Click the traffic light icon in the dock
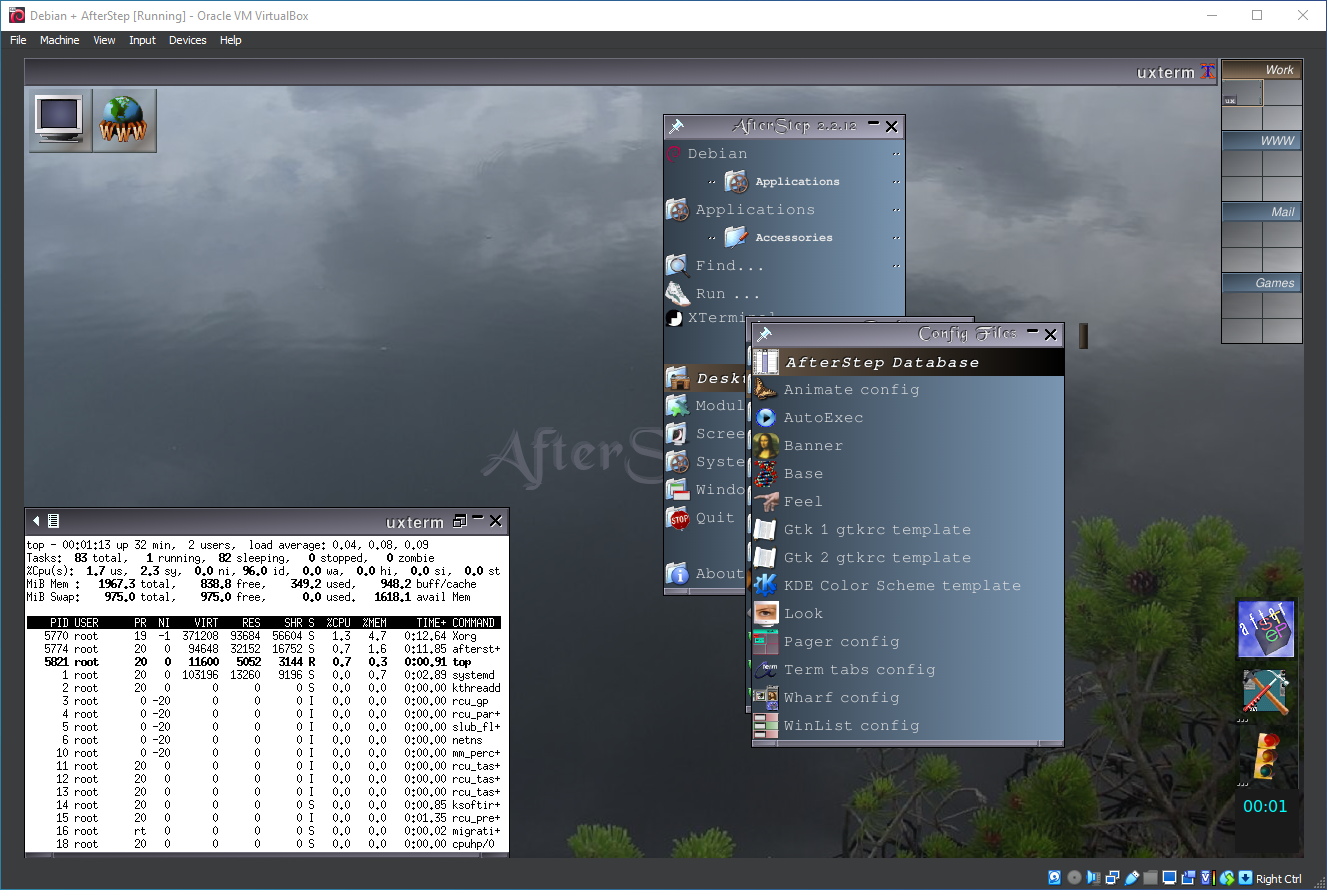 1266,755
